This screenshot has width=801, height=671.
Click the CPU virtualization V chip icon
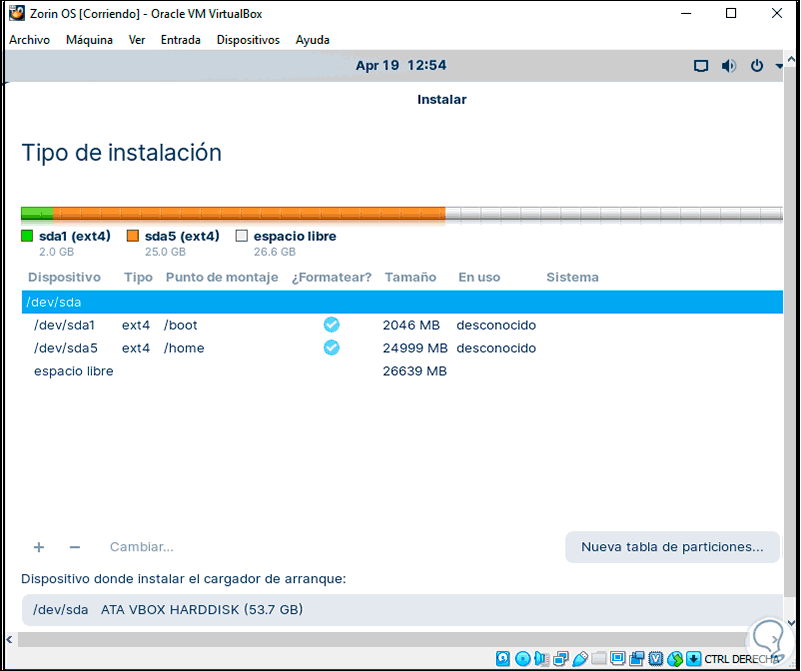click(x=655, y=659)
